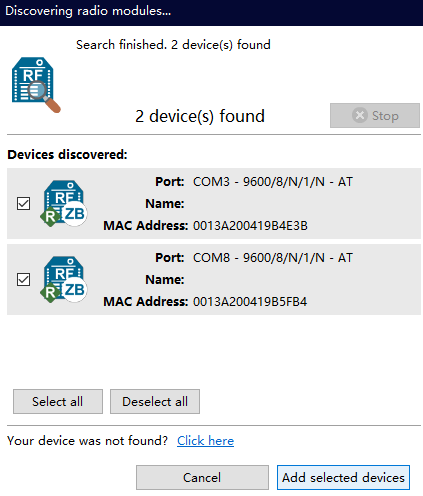Open the 'Click here' help link
423x496 pixels.
[x=205, y=441]
